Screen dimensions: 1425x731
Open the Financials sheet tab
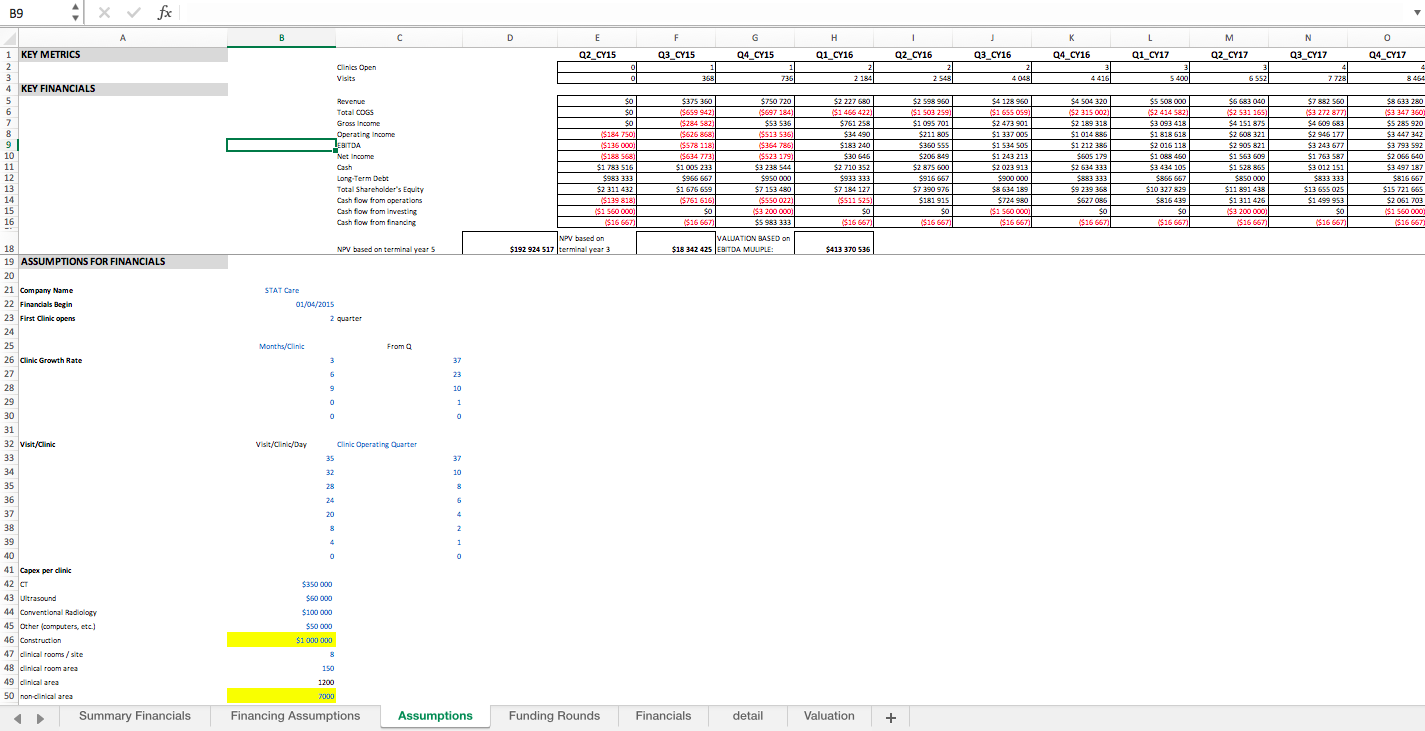[663, 716]
